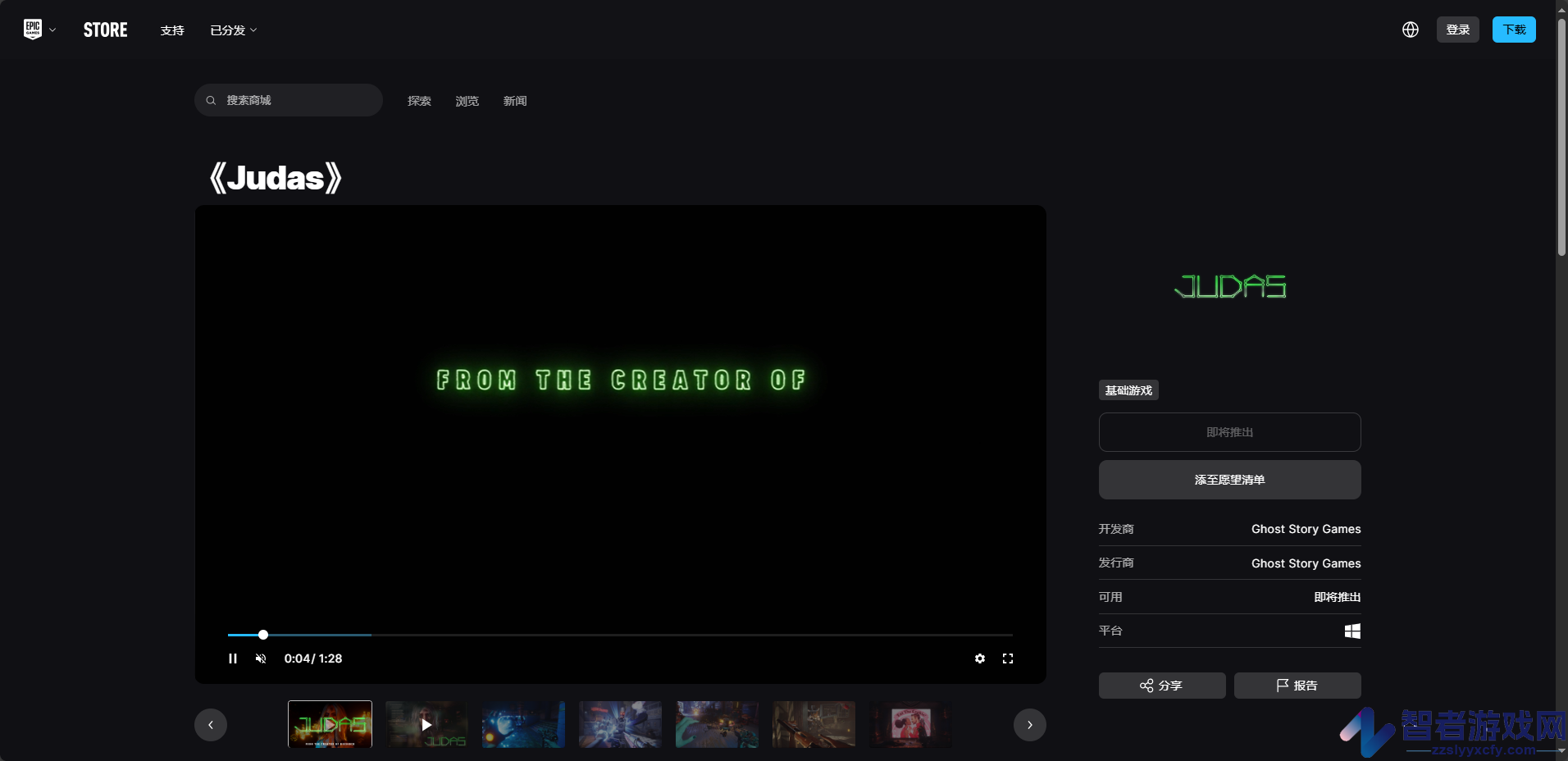
Task: Click the search magnifier icon
Action: coord(211,100)
